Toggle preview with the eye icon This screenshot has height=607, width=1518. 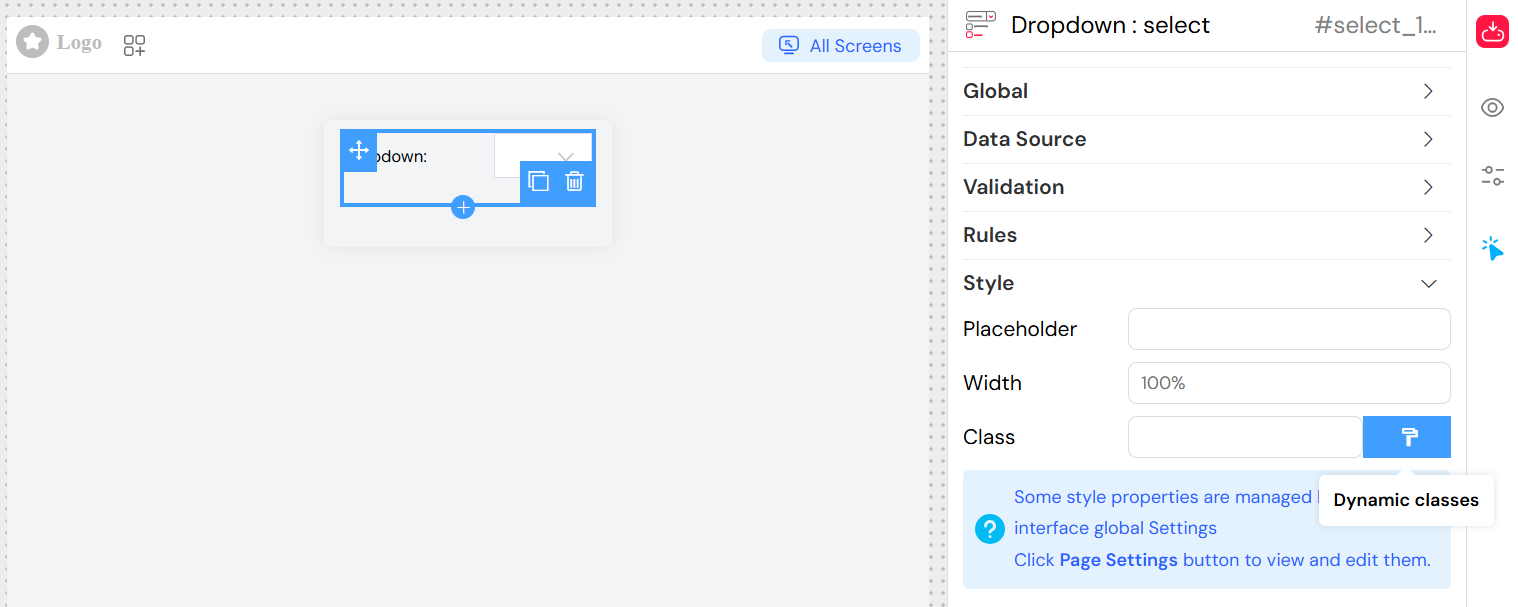(1492, 108)
